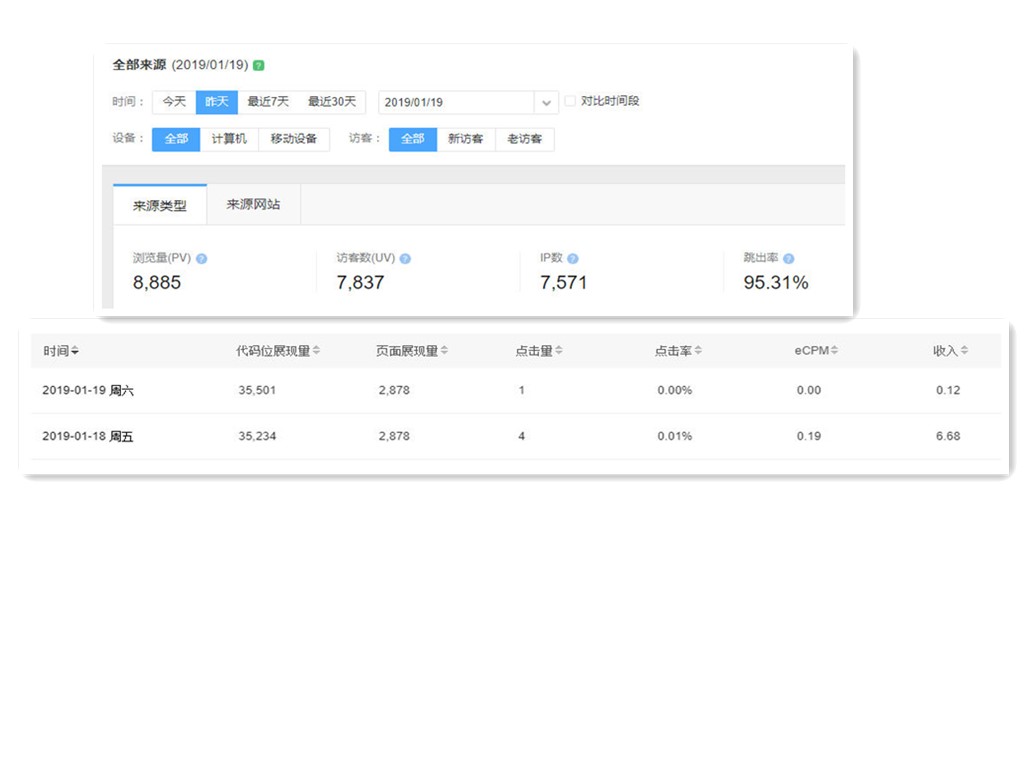Sort table by 点击量 column
Viewport: 1024px width, 768px height.
point(559,351)
